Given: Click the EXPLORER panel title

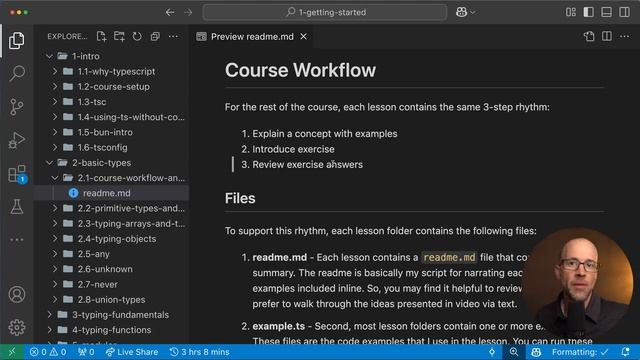Looking at the screenshot, I should coord(67,36).
